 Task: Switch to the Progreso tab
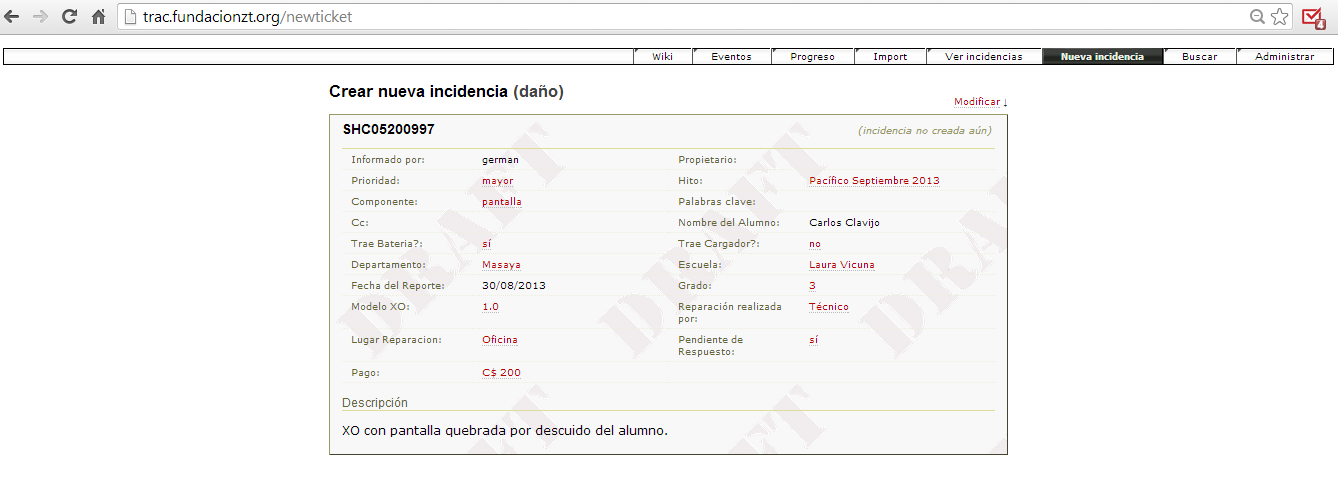point(812,57)
